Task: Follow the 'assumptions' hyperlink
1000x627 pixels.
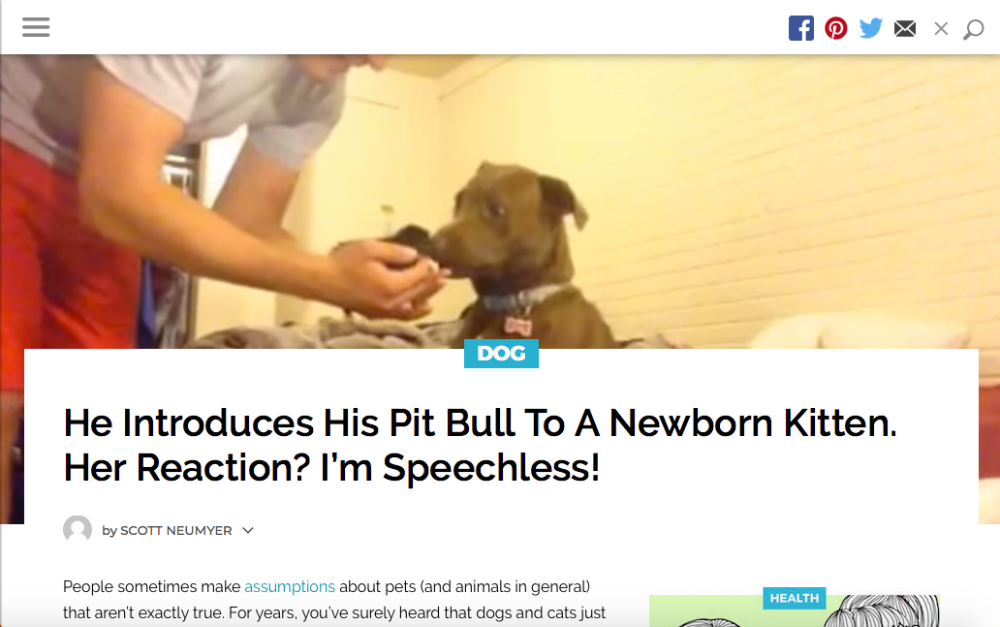Action: (x=290, y=586)
